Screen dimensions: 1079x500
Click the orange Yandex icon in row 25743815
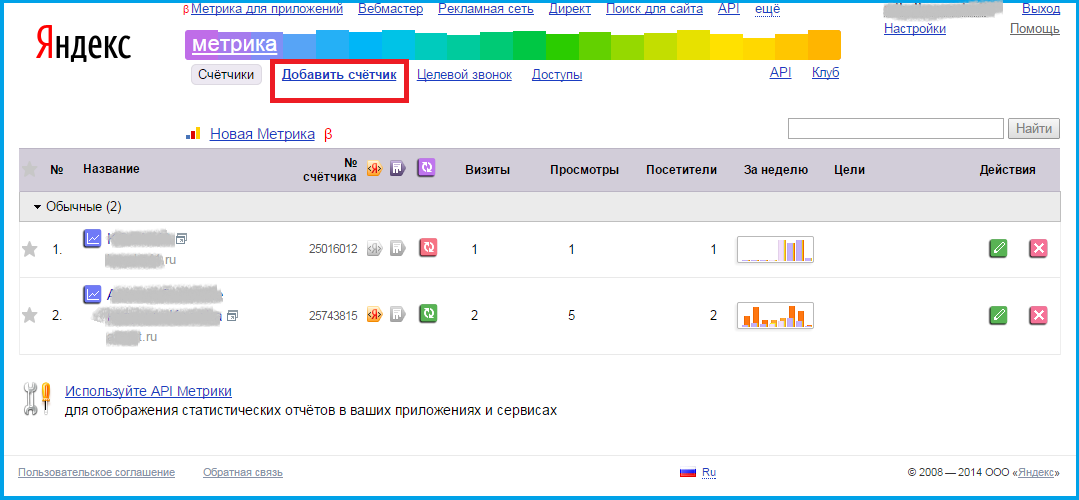pos(374,315)
